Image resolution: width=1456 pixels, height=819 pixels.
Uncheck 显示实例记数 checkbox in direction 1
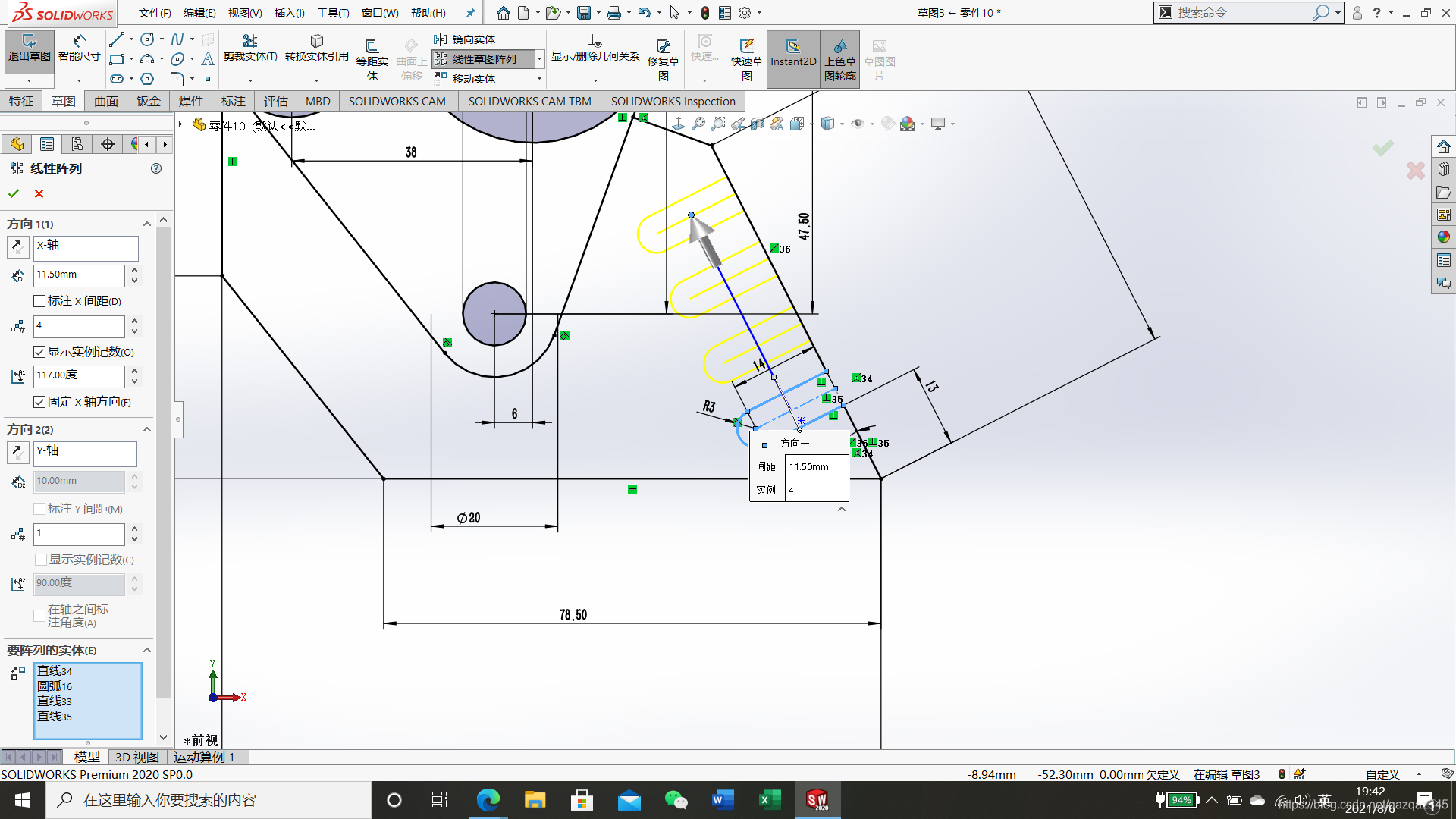click(x=39, y=352)
